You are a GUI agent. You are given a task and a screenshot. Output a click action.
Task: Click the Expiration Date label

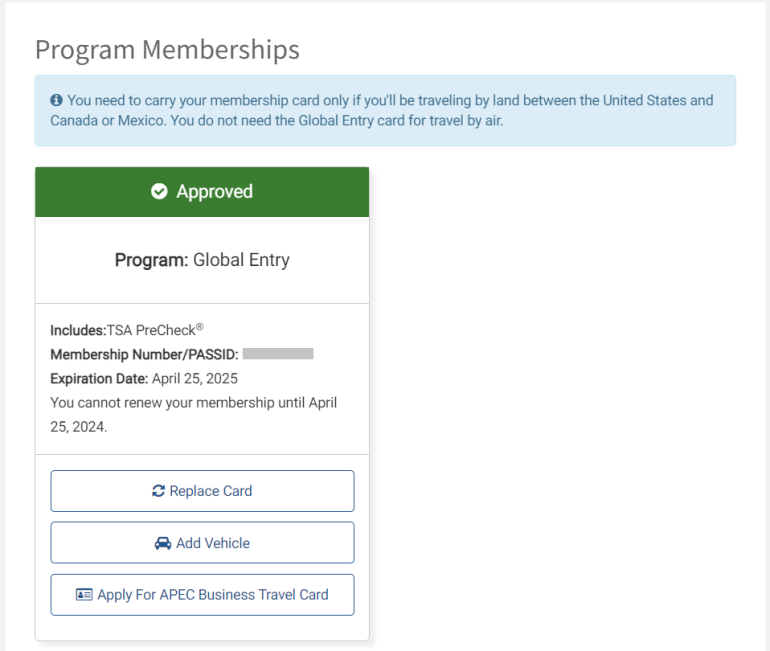click(99, 378)
